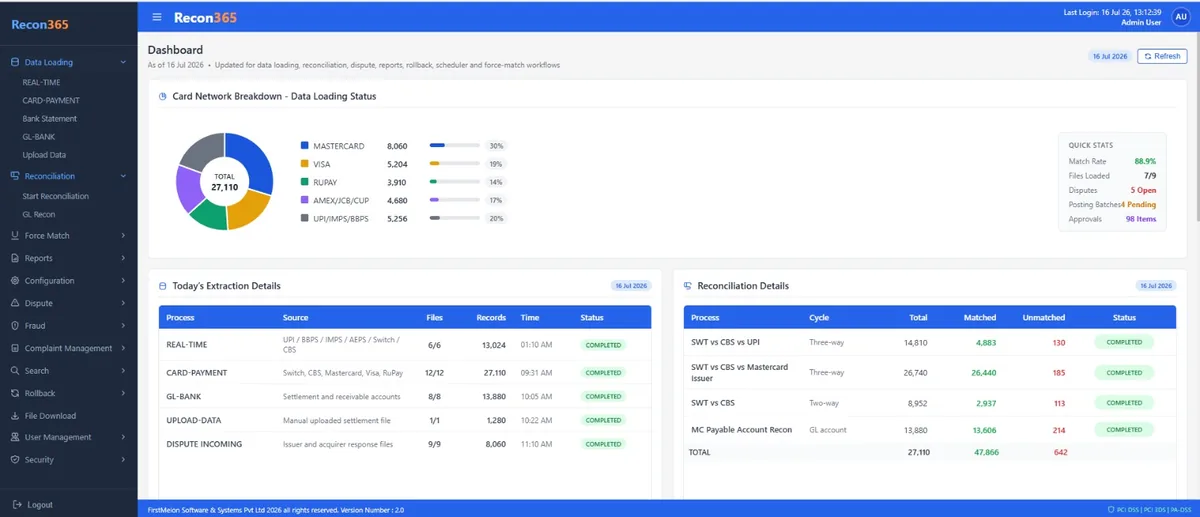Click the File Download icon
The image size is (1200, 517).
click(x=15, y=415)
